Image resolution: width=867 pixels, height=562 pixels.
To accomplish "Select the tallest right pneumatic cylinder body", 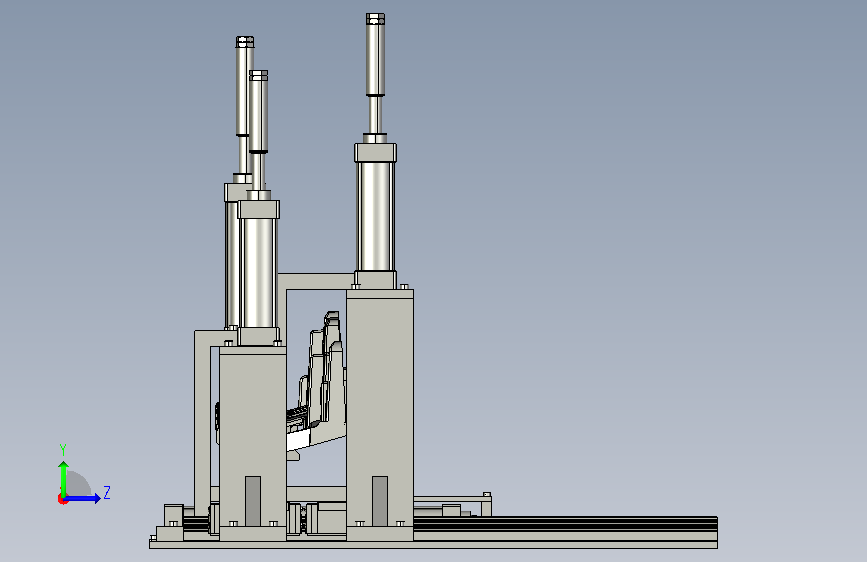I will [x=375, y=216].
